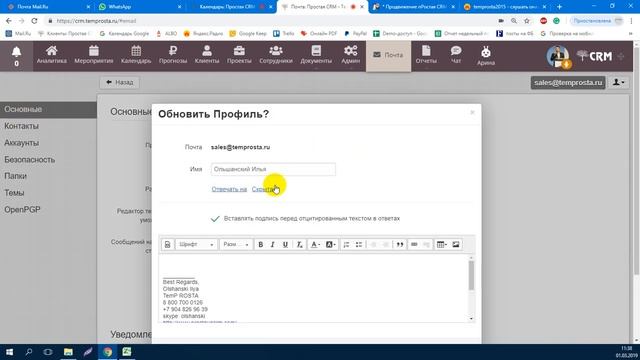Open the Арина assistant
Image resolution: width=640 pixels, height=360 pixels.
click(486, 56)
